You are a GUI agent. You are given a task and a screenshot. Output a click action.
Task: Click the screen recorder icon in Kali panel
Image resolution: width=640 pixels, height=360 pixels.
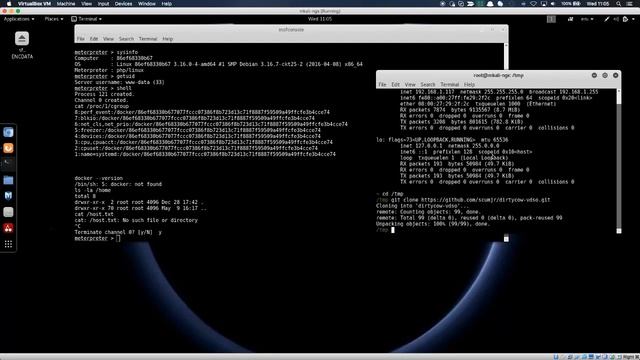click(x=570, y=19)
